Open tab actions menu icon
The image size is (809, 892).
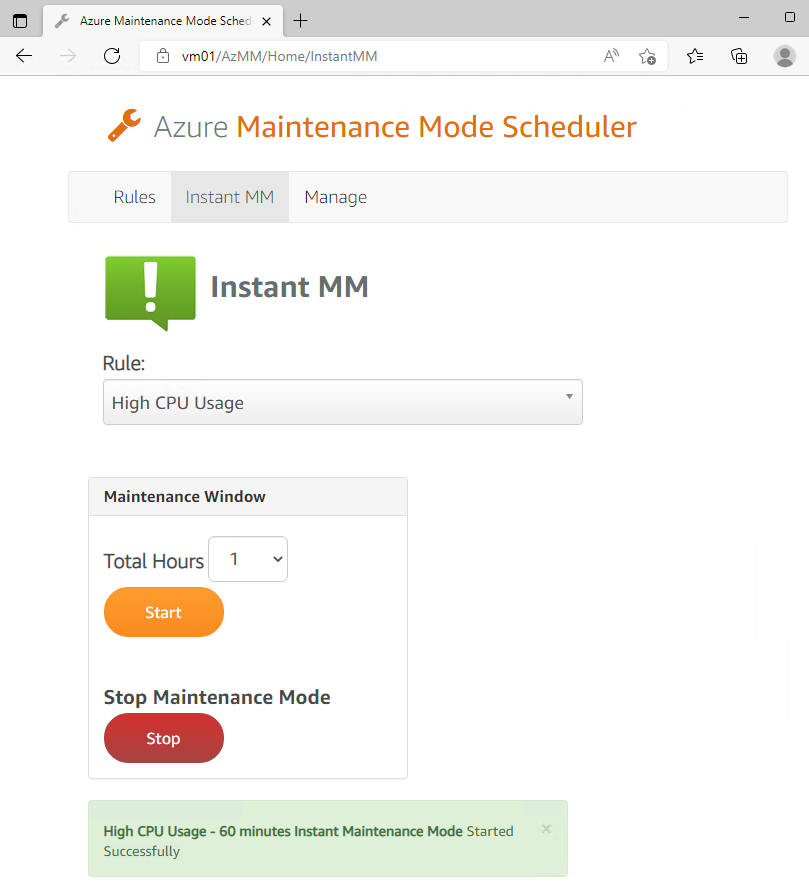pyautogui.click(x=20, y=21)
